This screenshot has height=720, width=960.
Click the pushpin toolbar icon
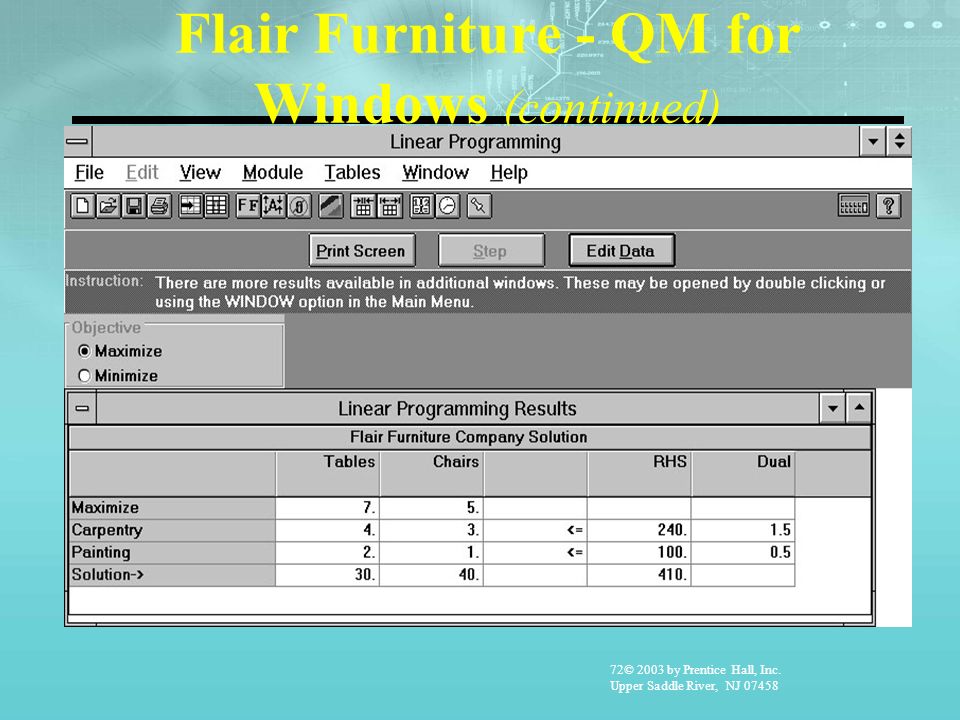479,206
